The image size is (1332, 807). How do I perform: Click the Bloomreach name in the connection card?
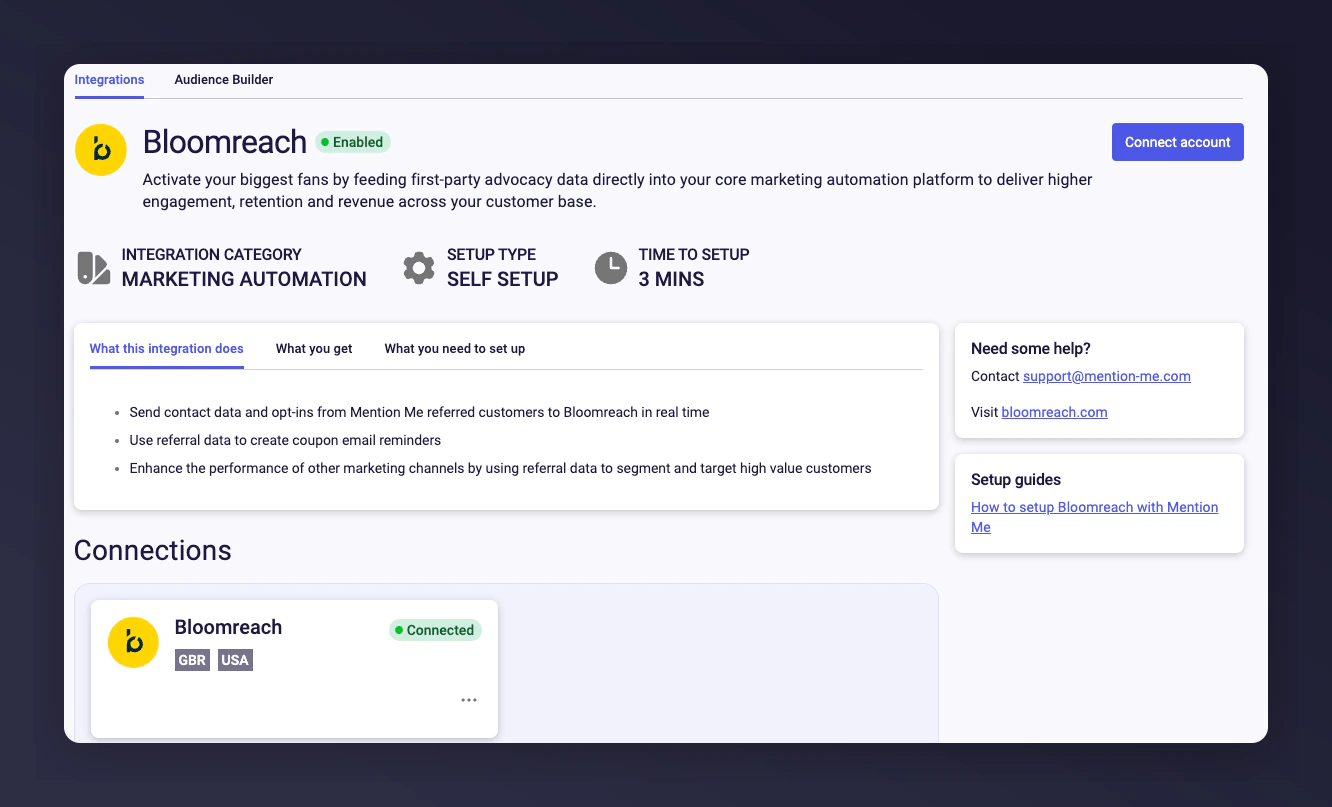[x=228, y=627]
